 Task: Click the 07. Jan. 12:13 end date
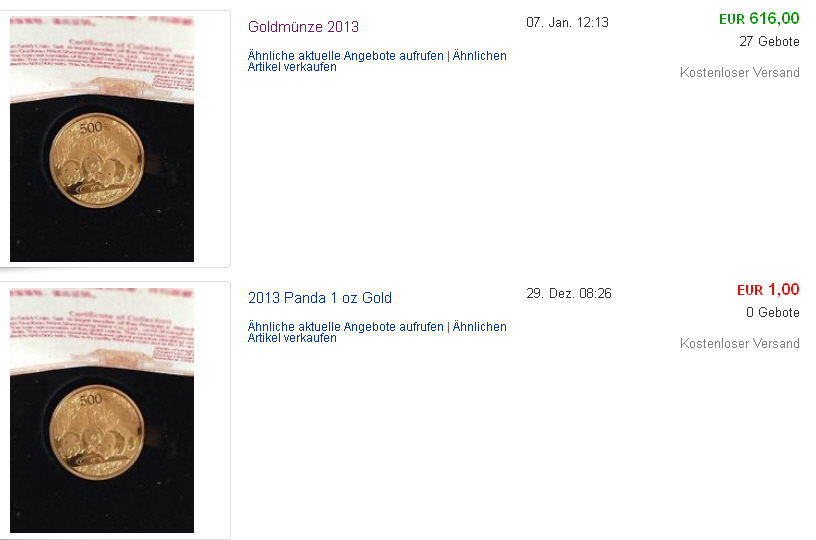click(x=567, y=22)
